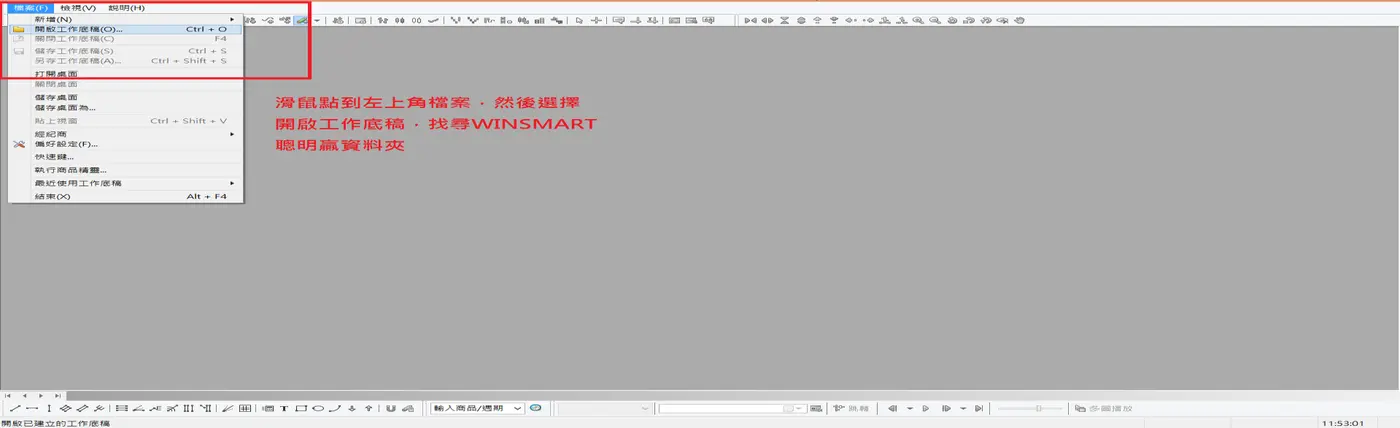Click the horizontal scrollbar above the drawing toolbar
Image resolution: width=1400 pixels, height=428 pixels.
point(733,396)
